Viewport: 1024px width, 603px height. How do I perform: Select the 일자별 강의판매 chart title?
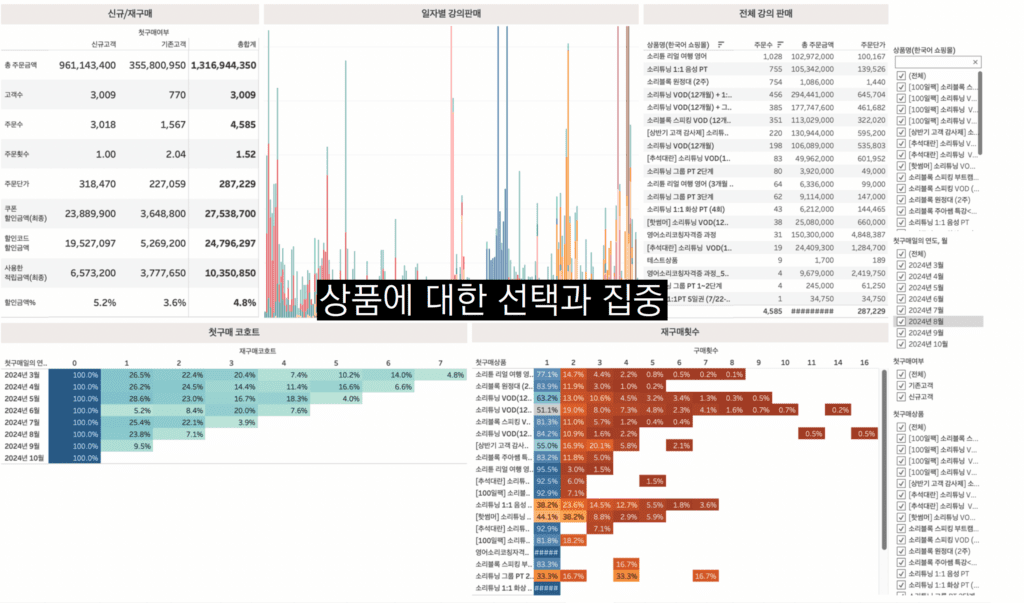(x=450, y=14)
